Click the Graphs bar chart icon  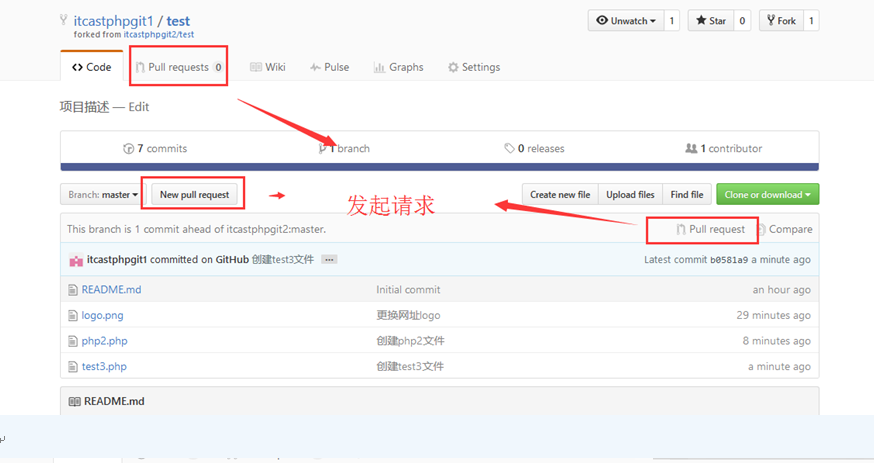pyautogui.click(x=379, y=67)
